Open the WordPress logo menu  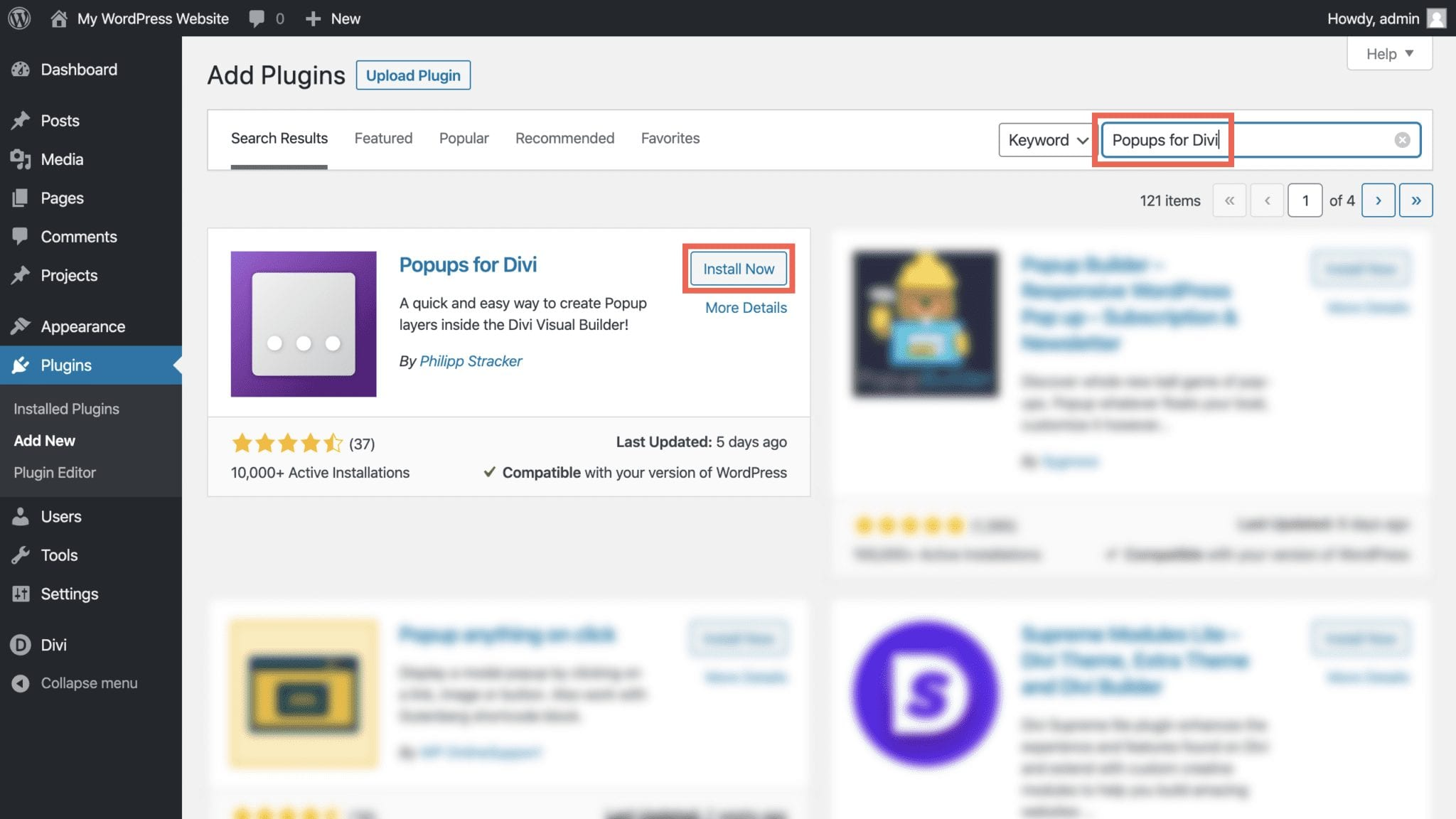[x=19, y=18]
